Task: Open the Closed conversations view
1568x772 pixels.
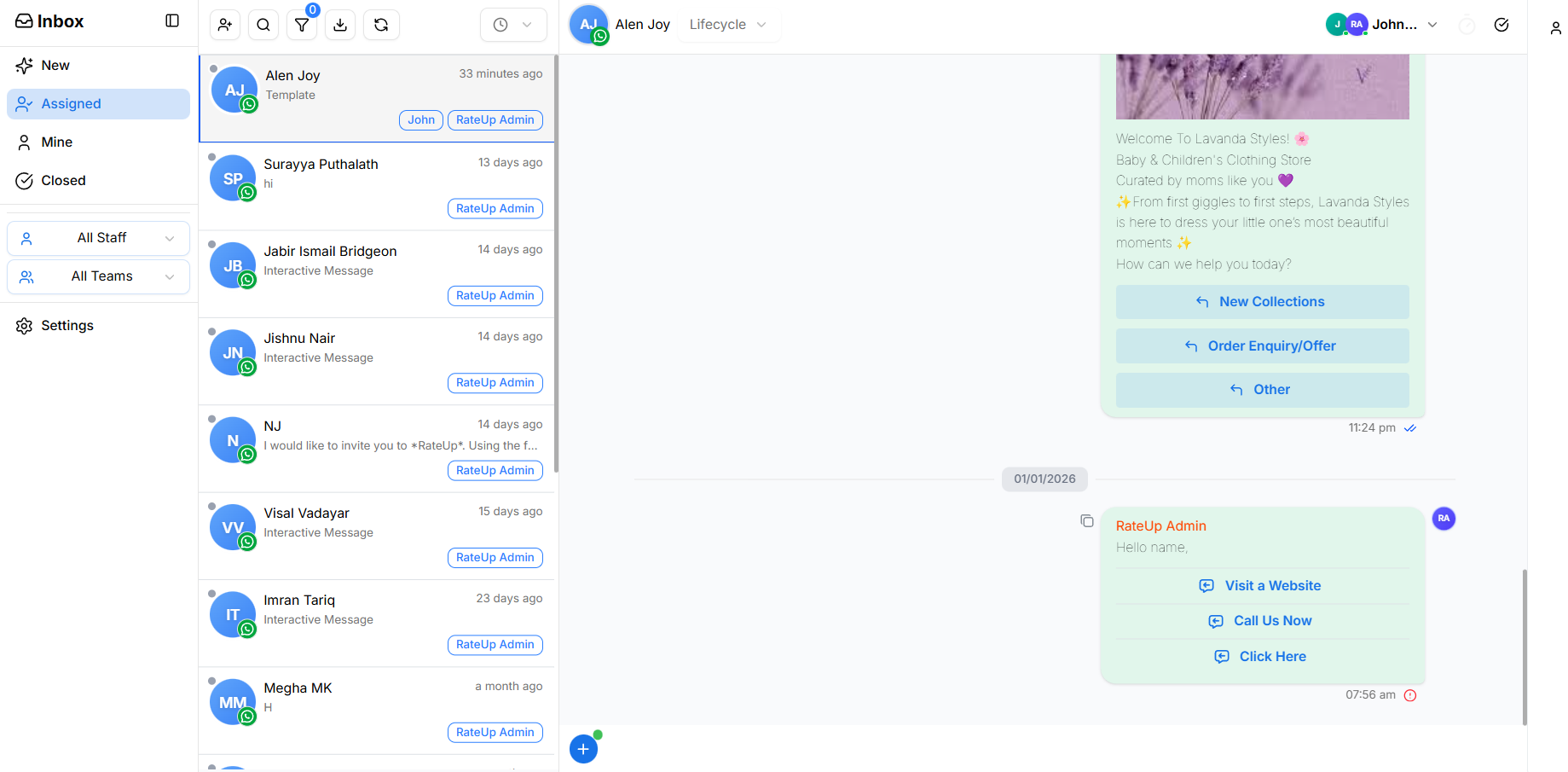Action: [x=63, y=181]
